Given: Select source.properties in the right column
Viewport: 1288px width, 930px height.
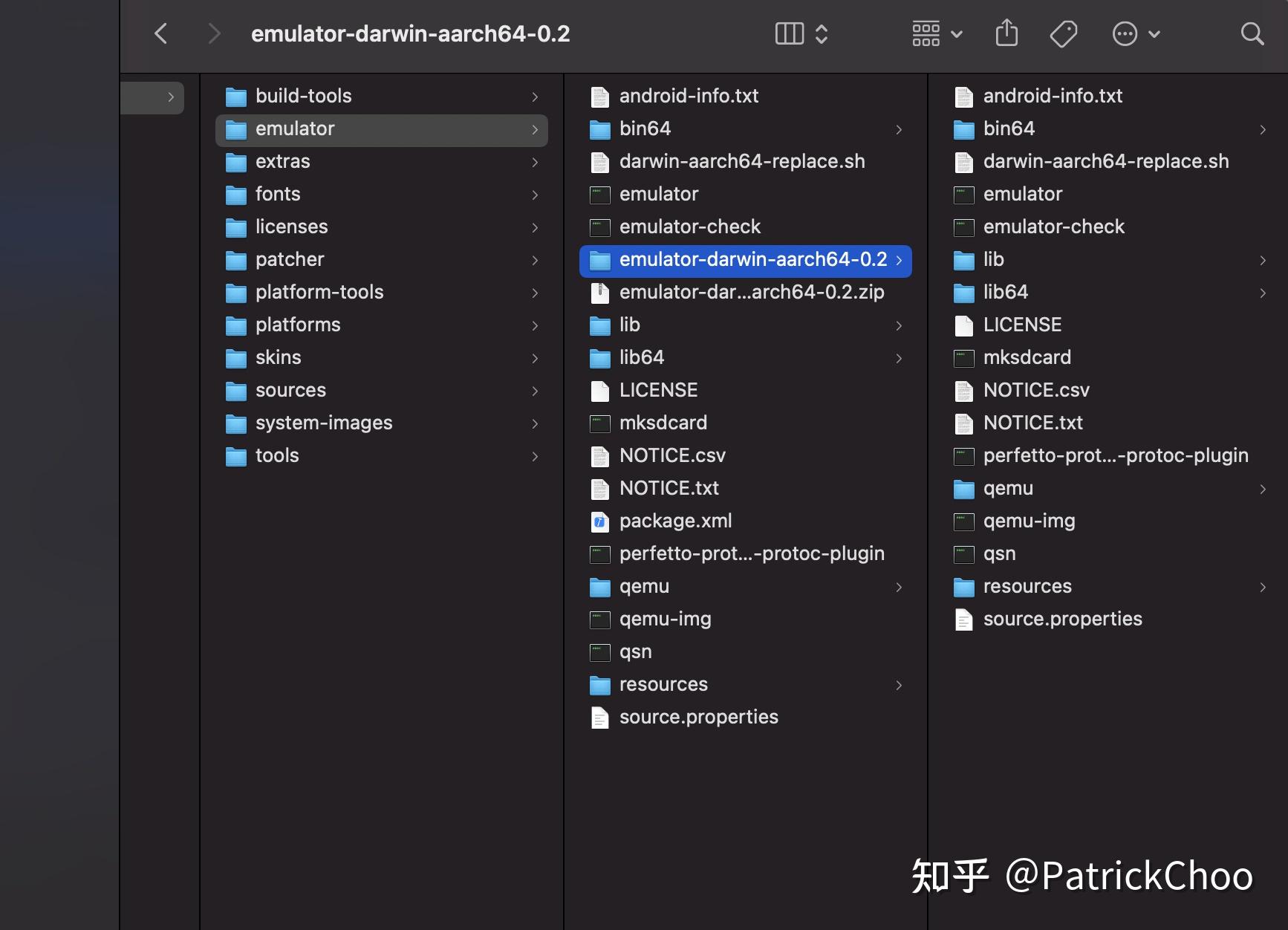Looking at the screenshot, I should click(x=1062, y=618).
